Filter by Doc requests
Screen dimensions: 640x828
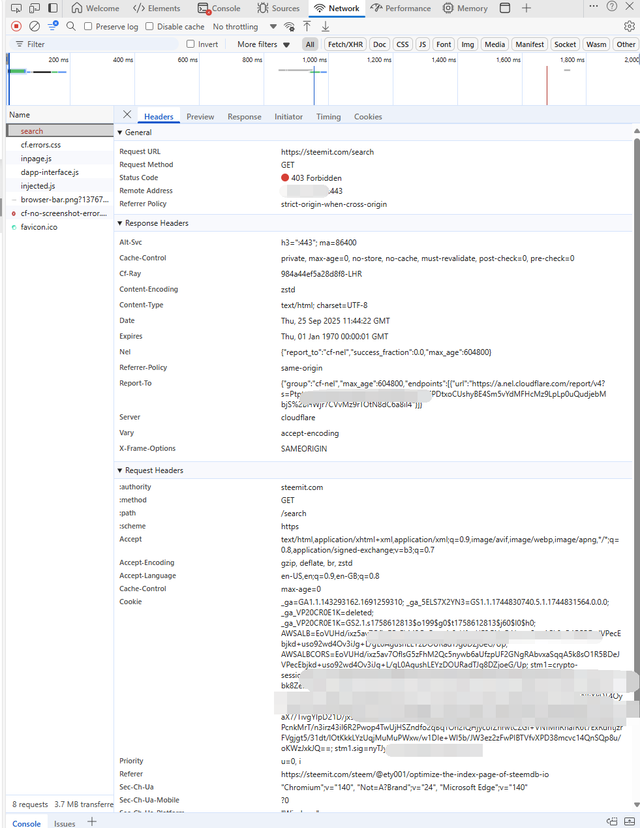380,44
